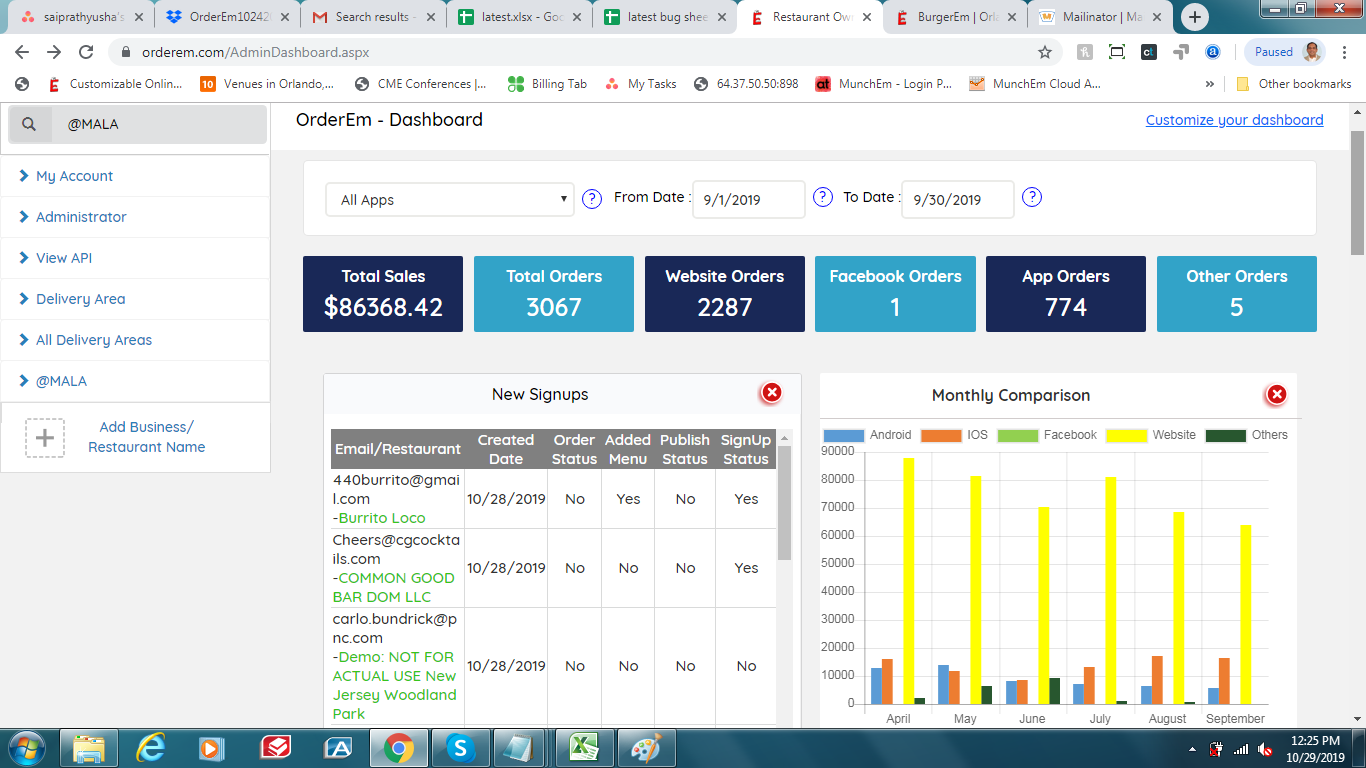Bookmark this page with the star icon
1366x768 pixels.
(1045, 52)
